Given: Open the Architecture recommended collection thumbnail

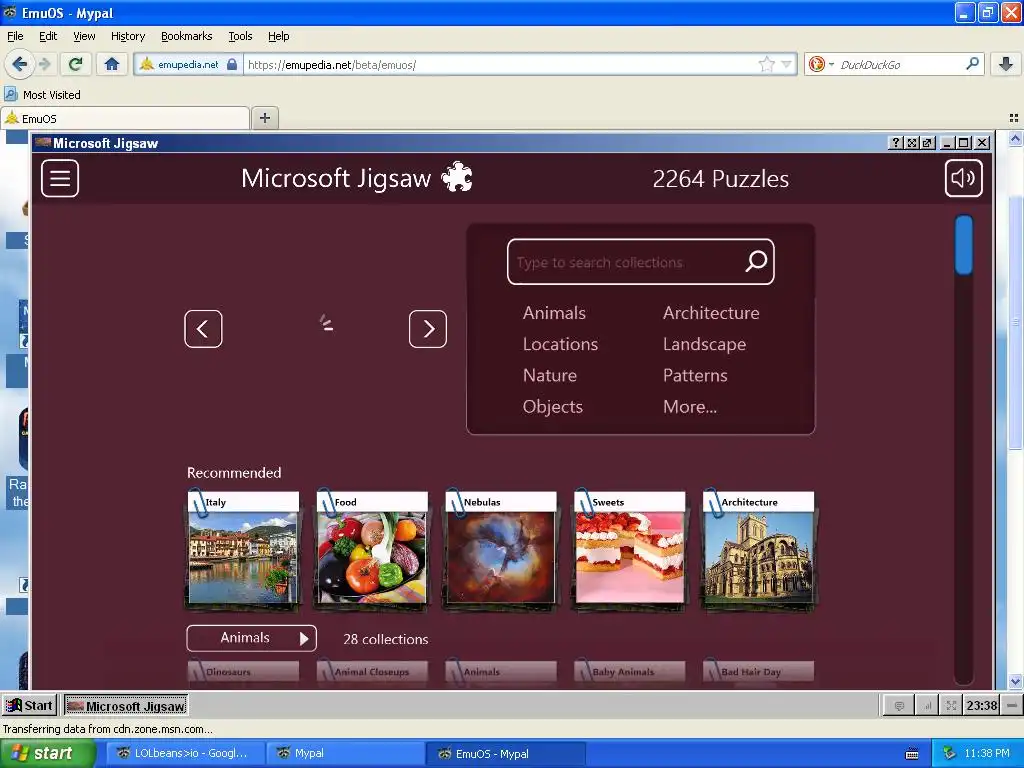Looking at the screenshot, I should click(758, 551).
